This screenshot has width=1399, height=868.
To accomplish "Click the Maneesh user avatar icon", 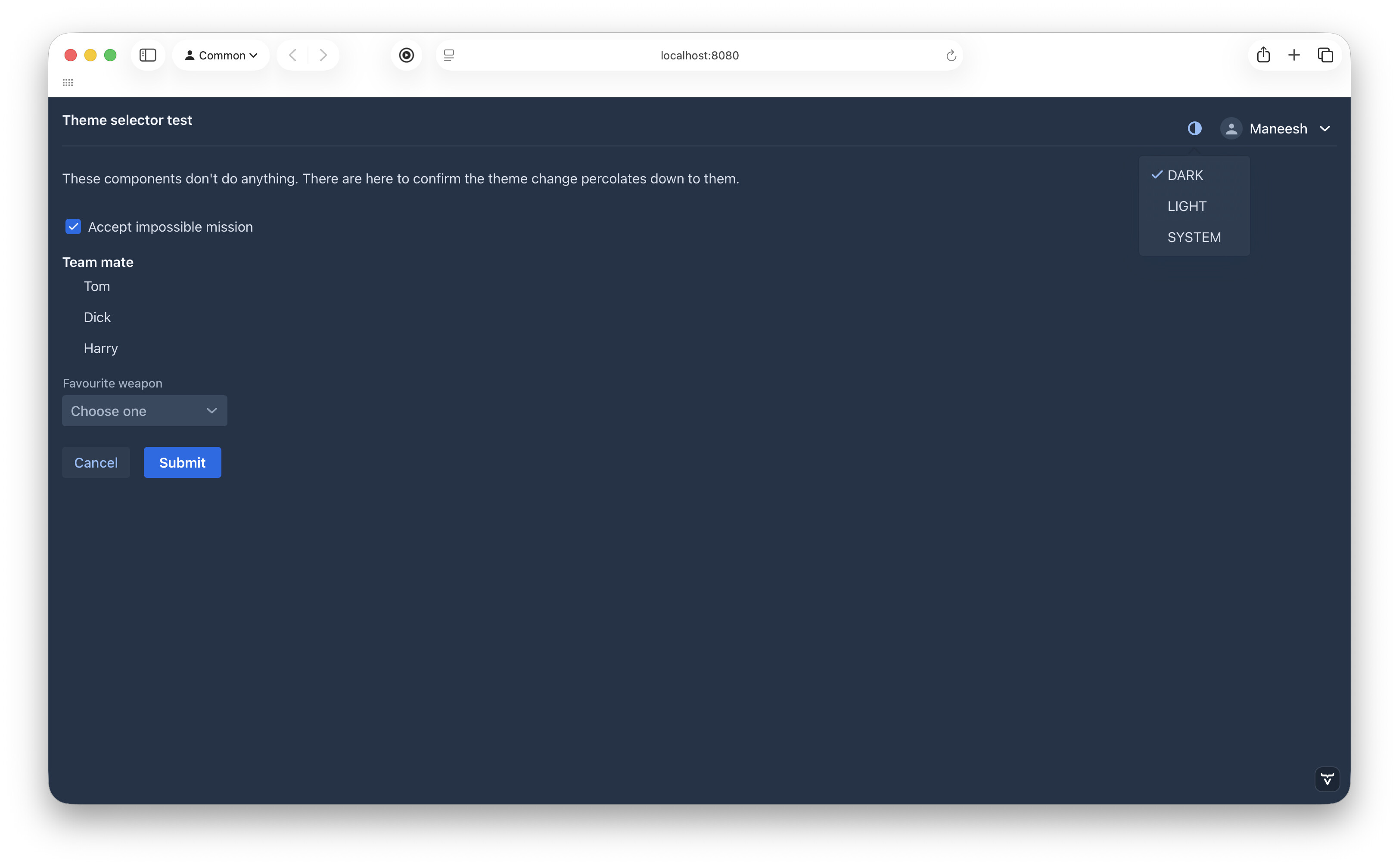I will pos(1231,128).
